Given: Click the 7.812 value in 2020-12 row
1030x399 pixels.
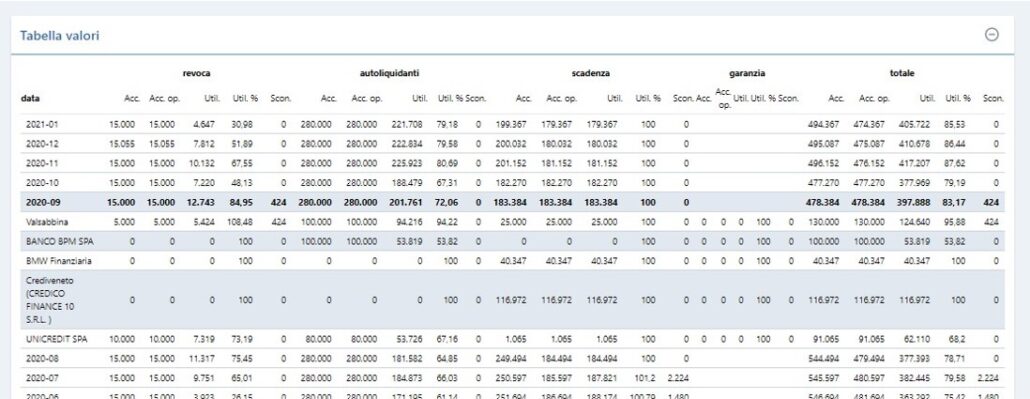Looking at the screenshot, I should click(204, 144).
